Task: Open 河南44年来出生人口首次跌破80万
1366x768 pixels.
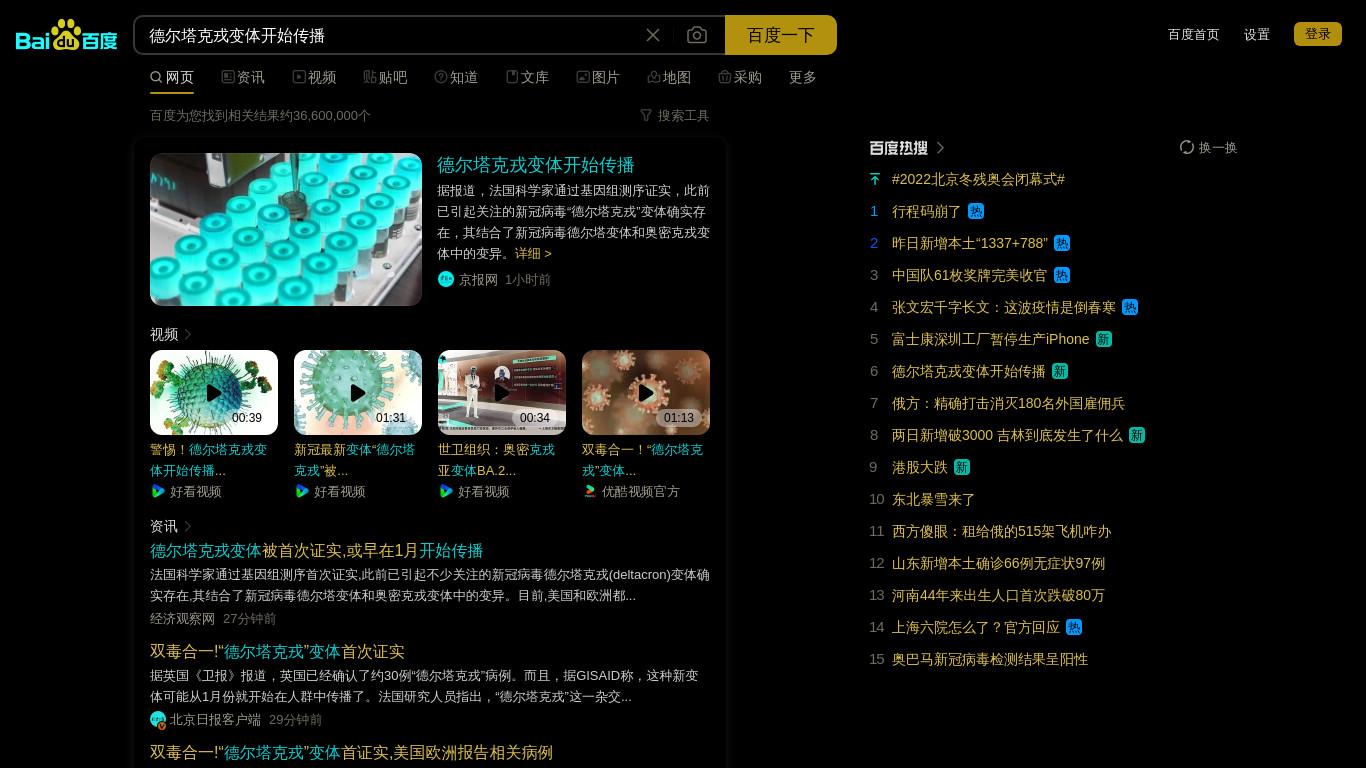Action: pos(998,595)
